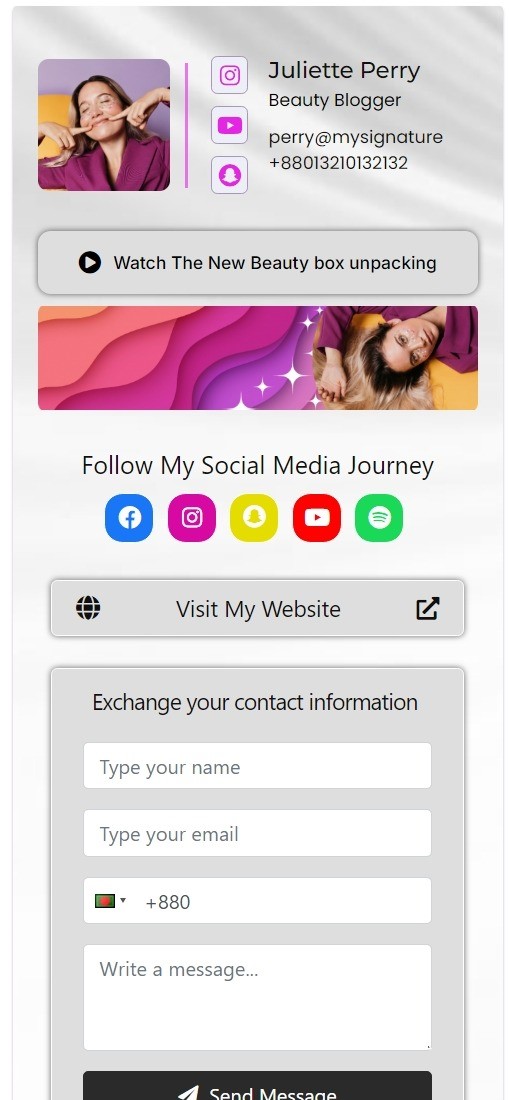Focus the Type your email field

[258, 833]
